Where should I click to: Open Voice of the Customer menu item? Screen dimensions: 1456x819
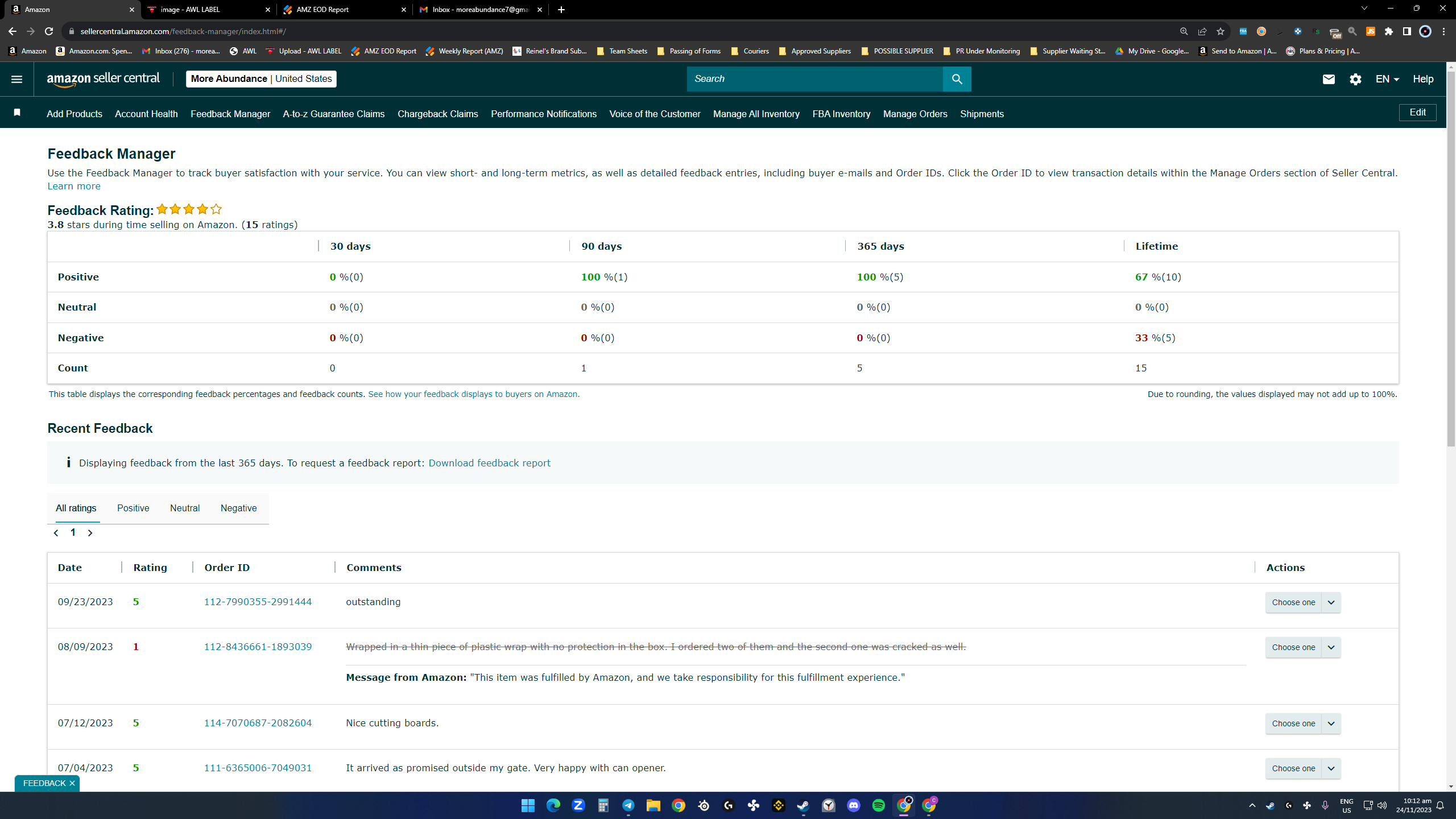point(655,114)
